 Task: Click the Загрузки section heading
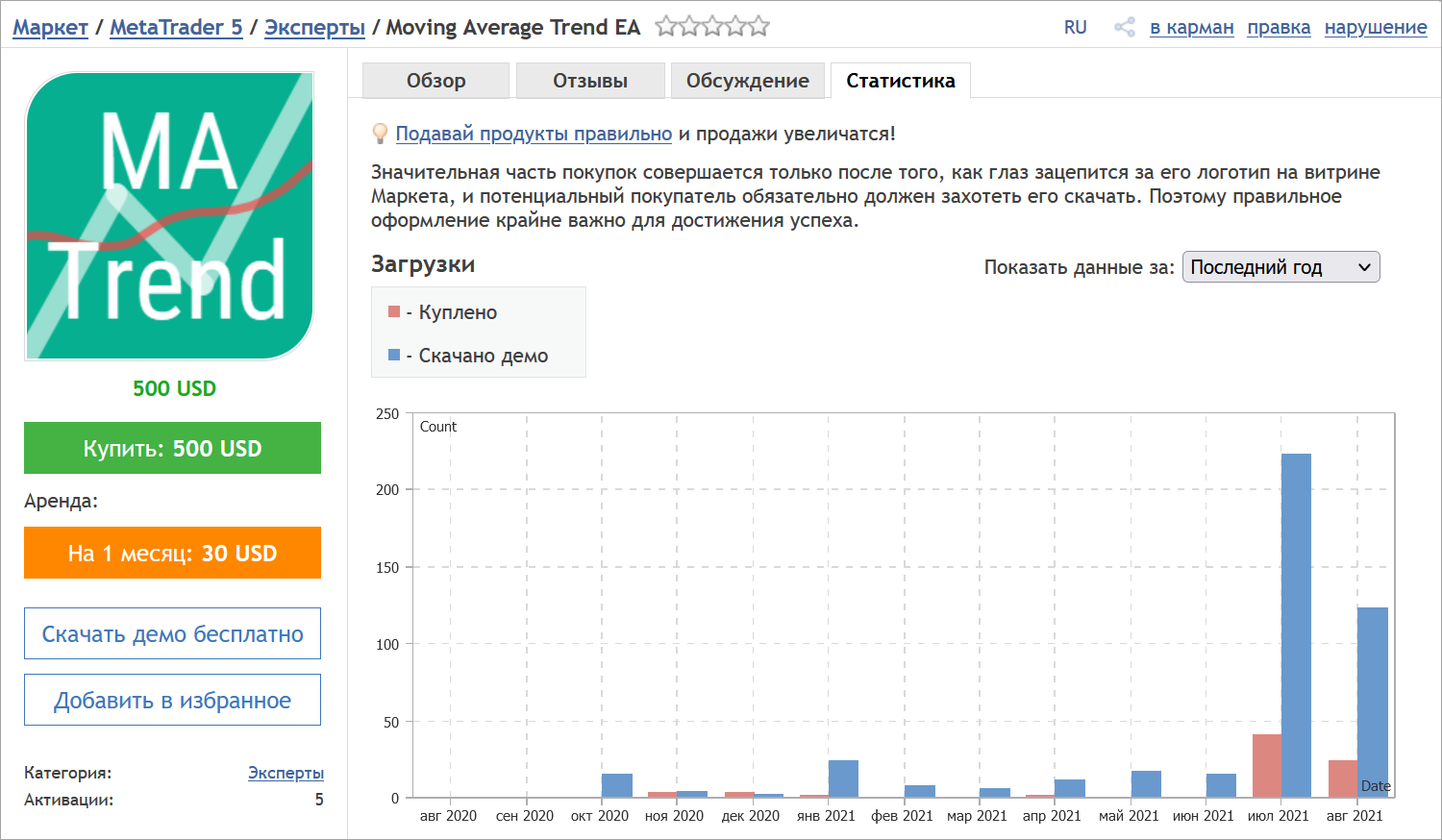pyautogui.click(x=423, y=264)
